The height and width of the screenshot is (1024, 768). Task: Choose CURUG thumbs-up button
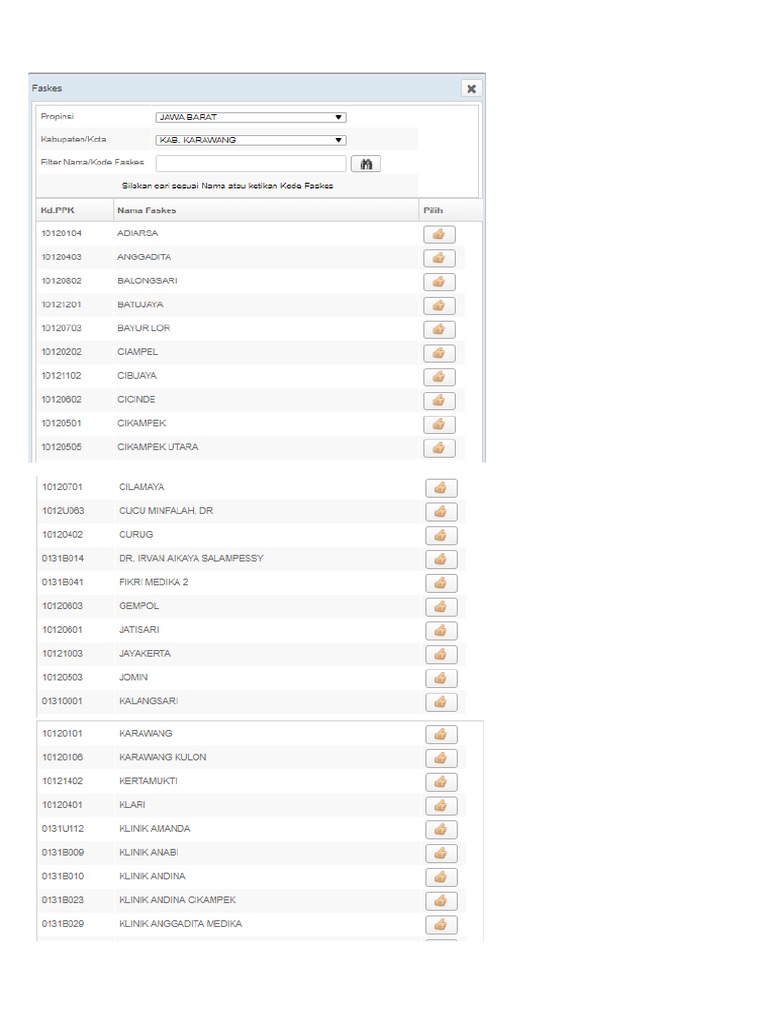tap(441, 536)
